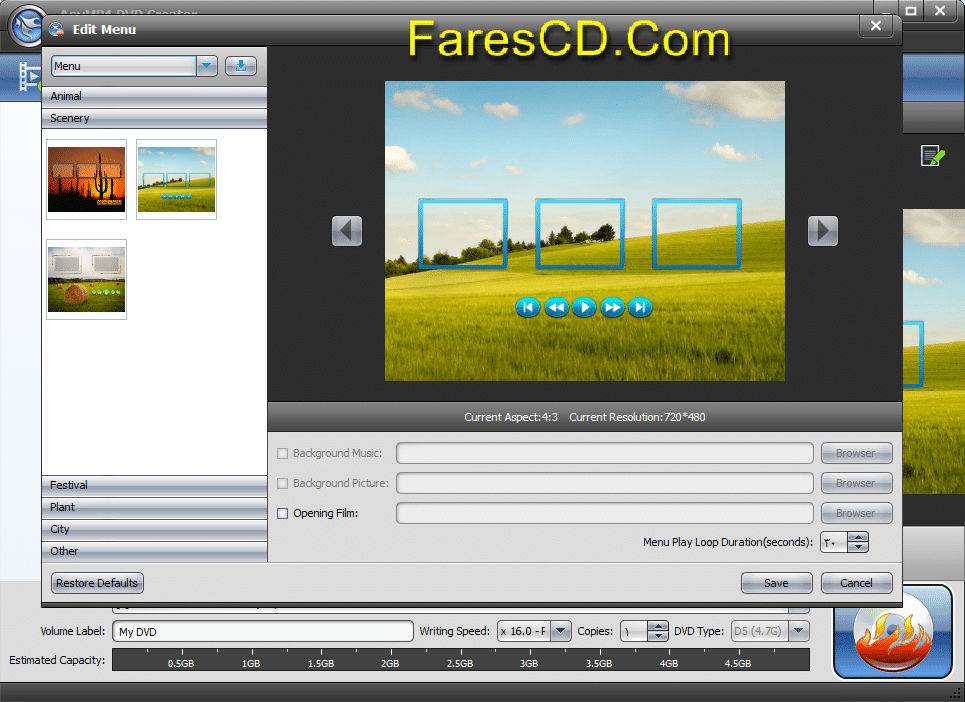Expand the Other template category

point(154,551)
